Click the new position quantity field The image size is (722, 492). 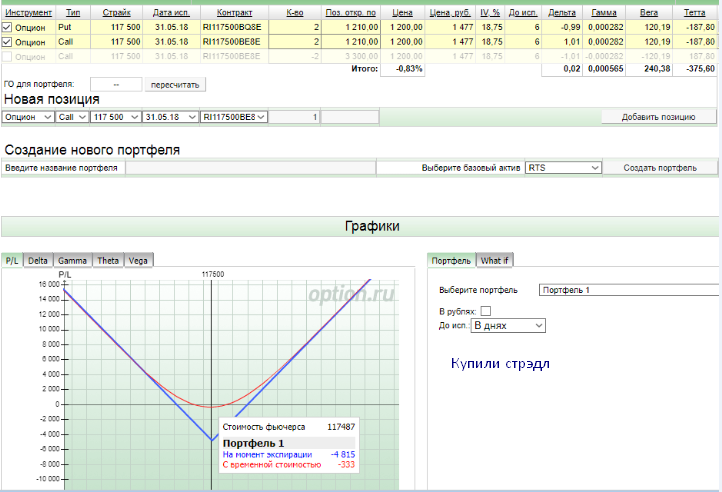[x=294, y=117]
